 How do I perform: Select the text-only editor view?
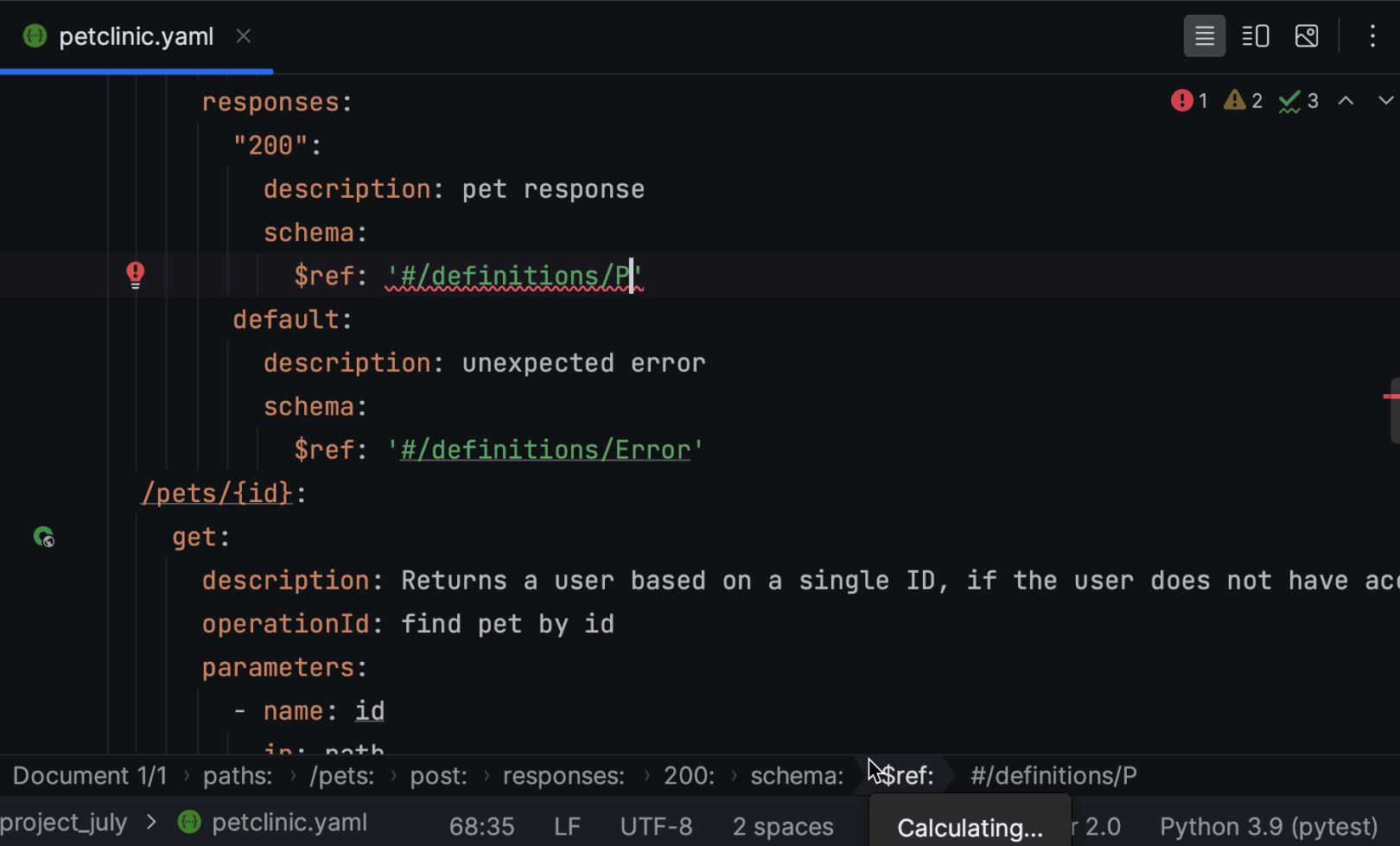point(1205,35)
